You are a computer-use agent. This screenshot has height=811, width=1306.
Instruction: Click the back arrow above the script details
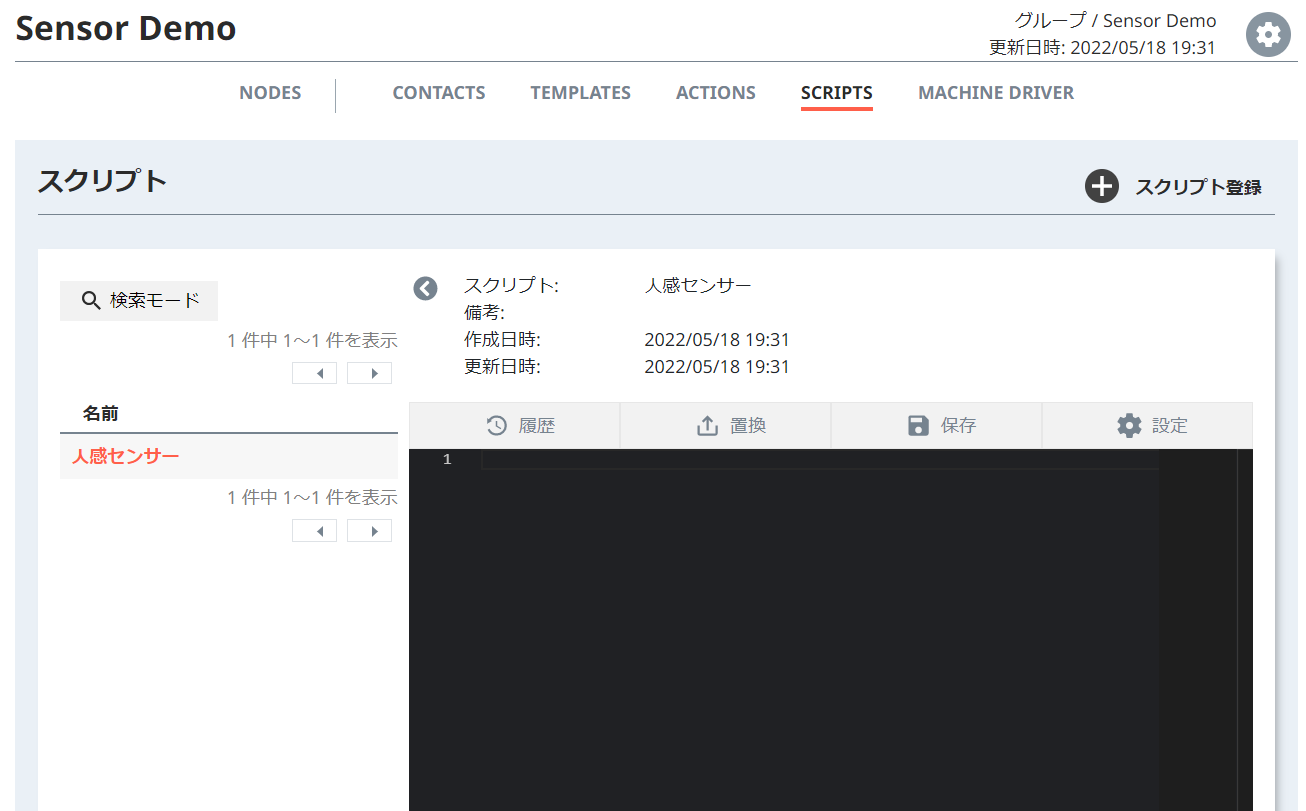point(425,288)
